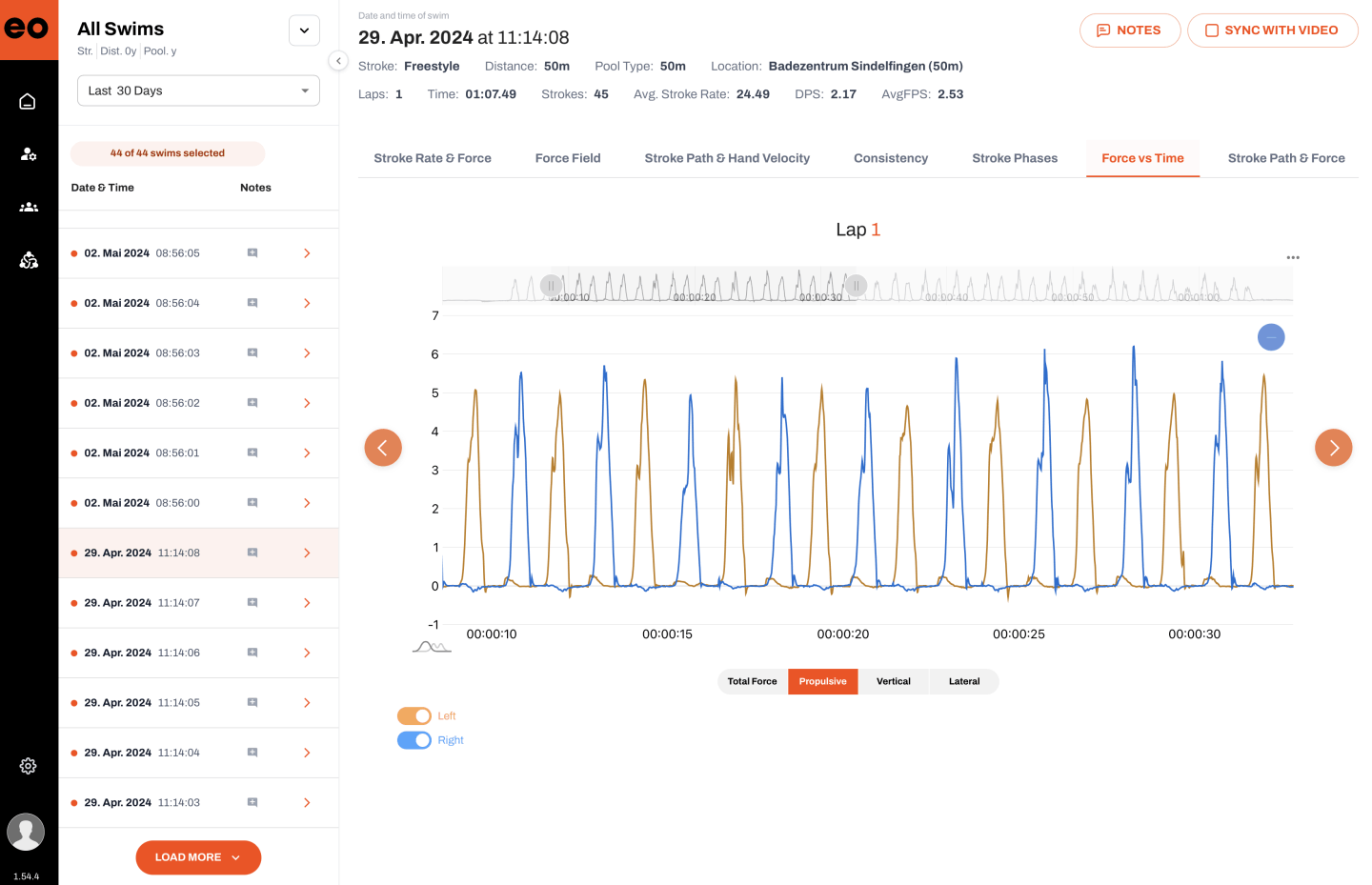The height and width of the screenshot is (885, 1372).
Task: Expand swim 02. Mai 2024 08:56:01 chevron
Action: [307, 453]
